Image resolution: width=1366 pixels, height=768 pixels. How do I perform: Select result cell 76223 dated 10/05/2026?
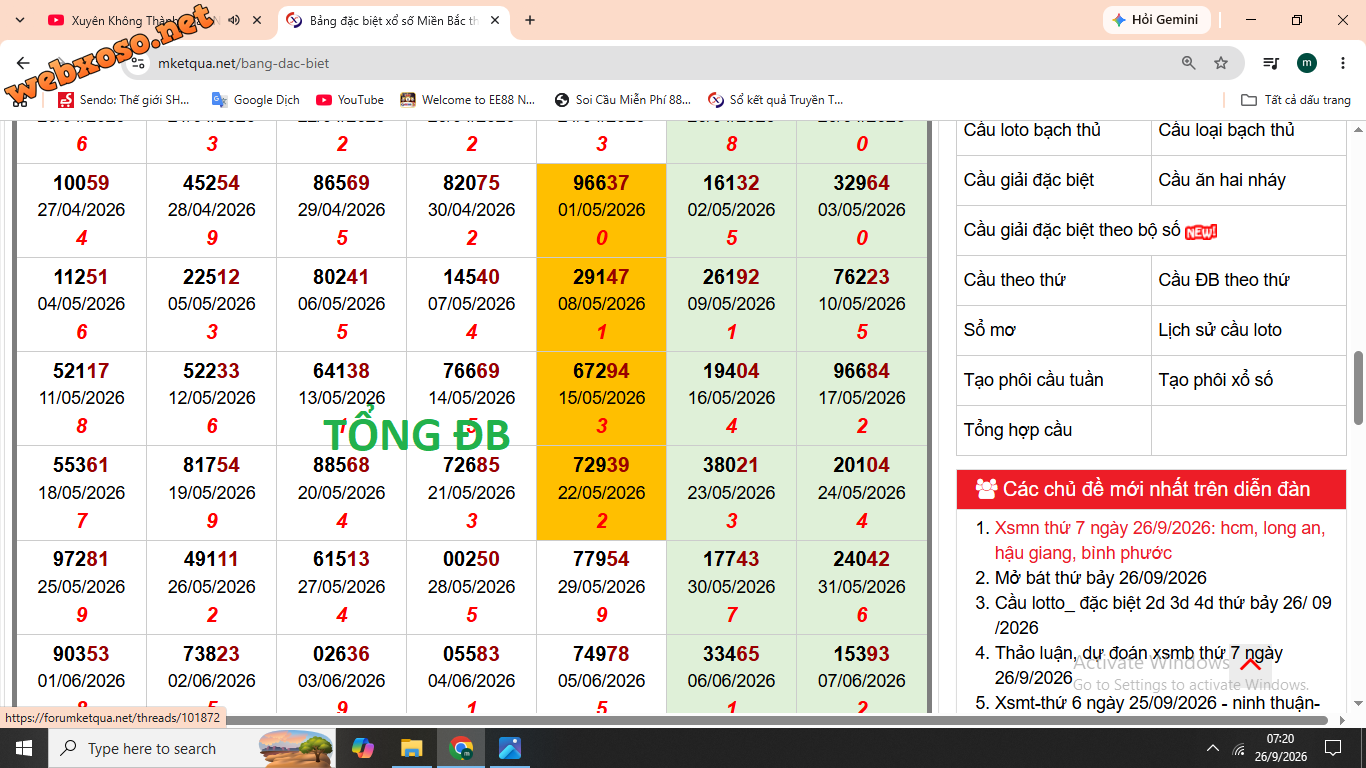point(862,304)
